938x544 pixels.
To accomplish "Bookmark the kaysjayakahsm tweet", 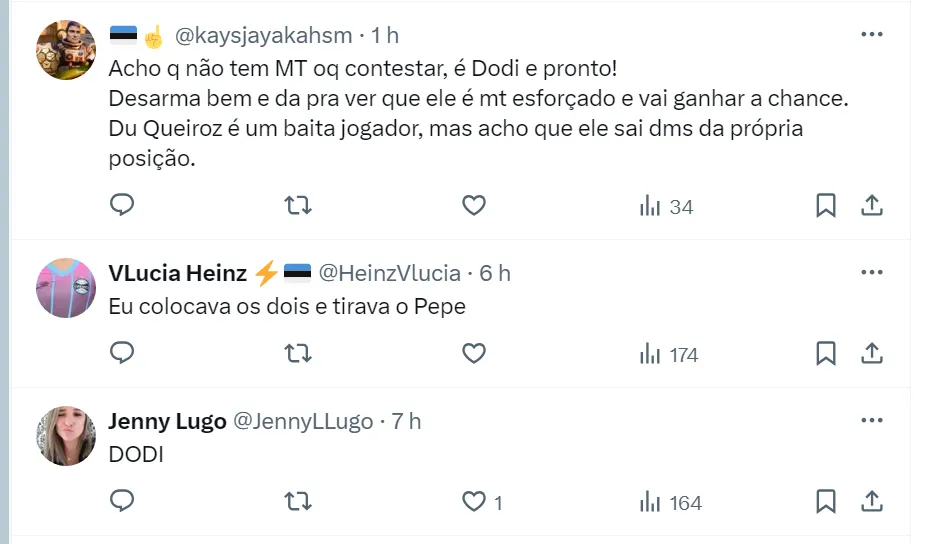I will 826,206.
